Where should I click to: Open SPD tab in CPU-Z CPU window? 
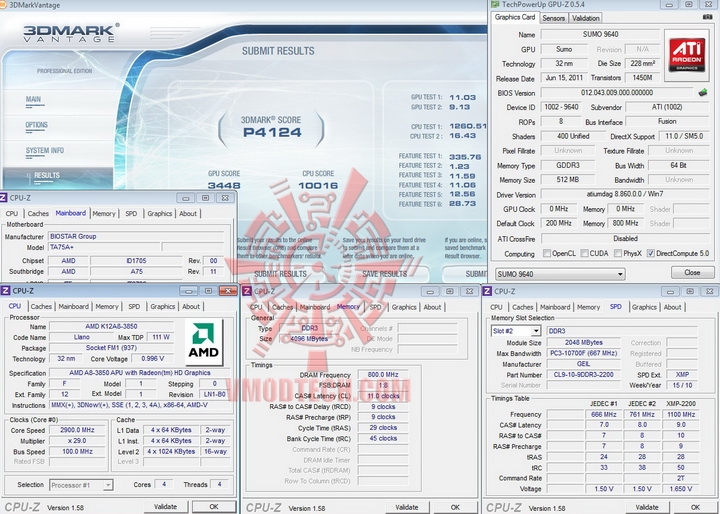coord(134,306)
